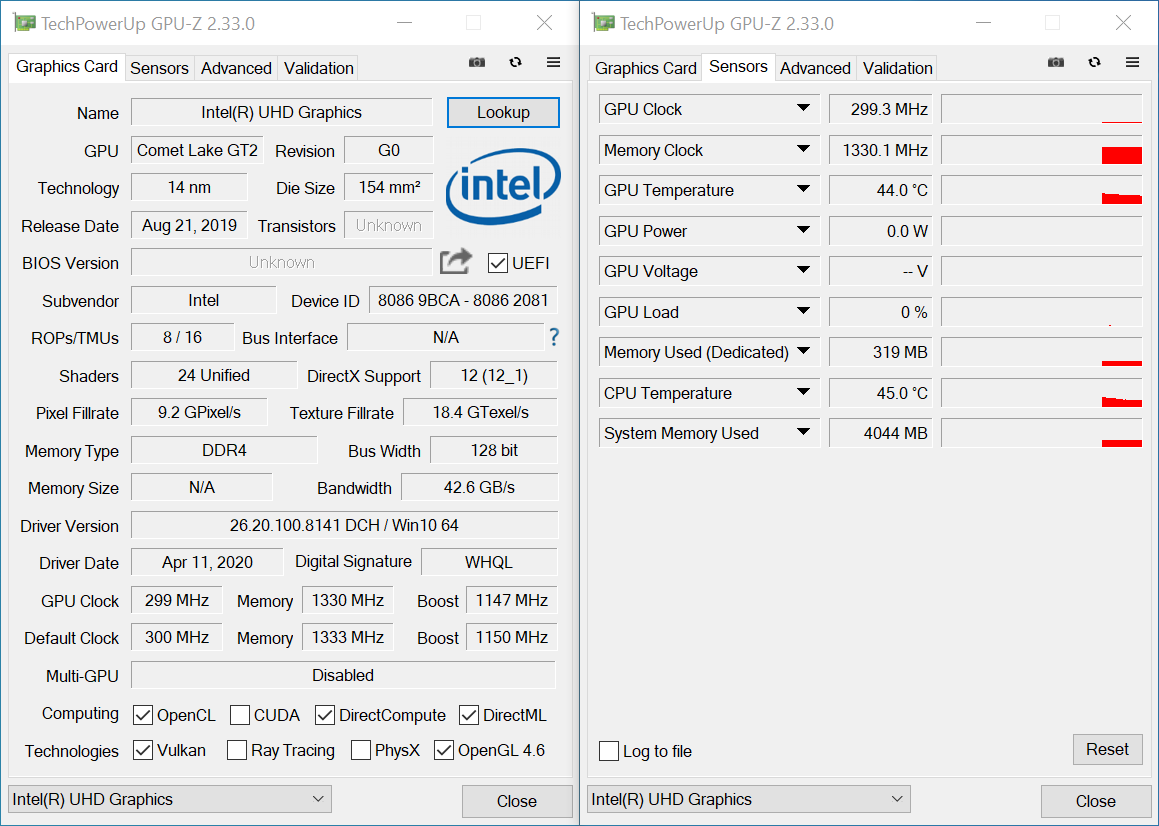Click the Bus Interface question mark icon

coord(553,337)
